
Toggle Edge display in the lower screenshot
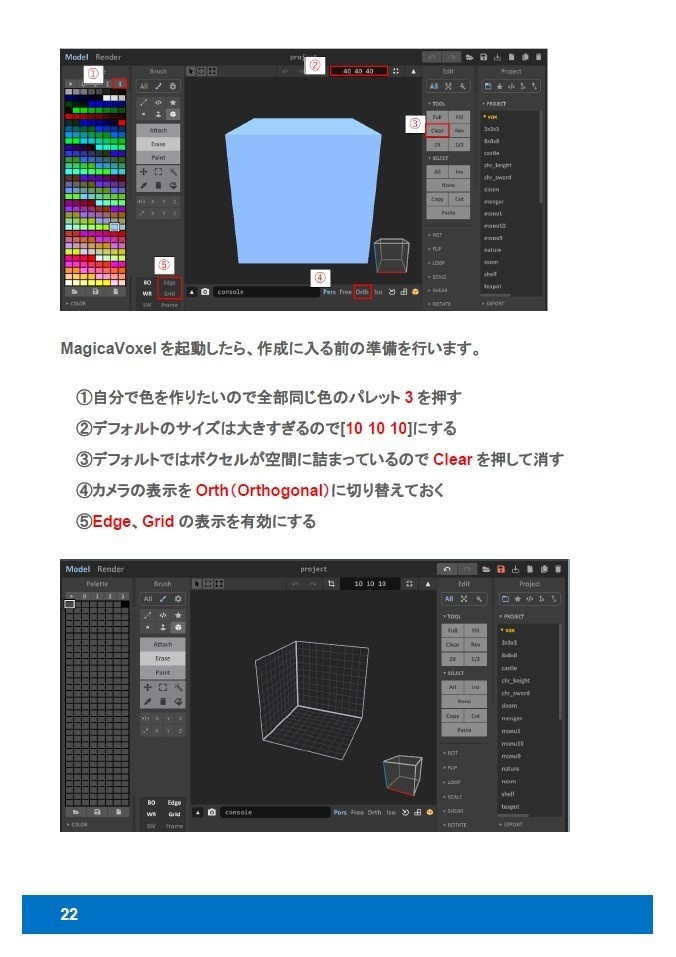[x=174, y=803]
